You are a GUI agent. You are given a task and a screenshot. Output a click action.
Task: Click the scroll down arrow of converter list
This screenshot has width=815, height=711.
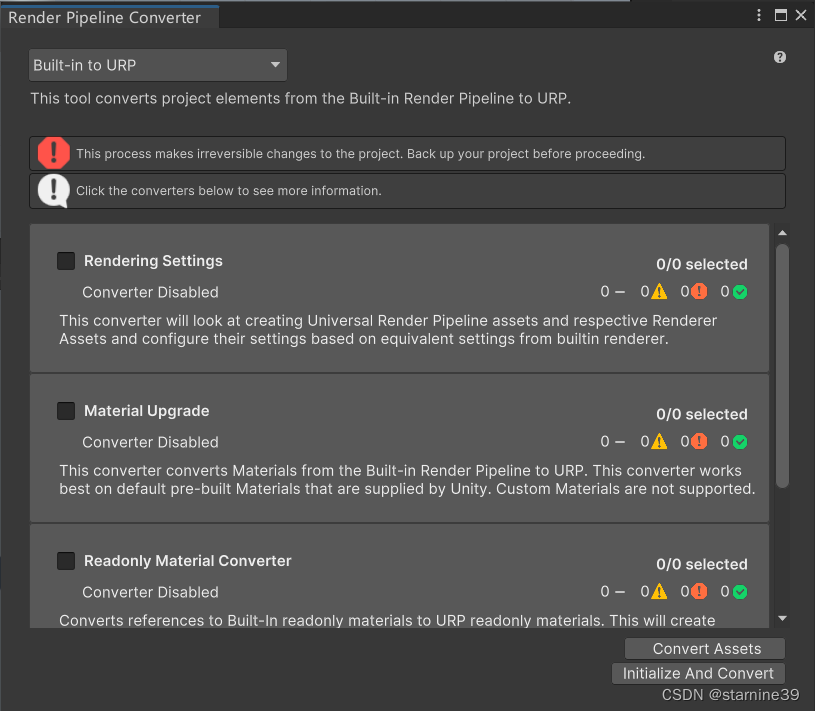pyautogui.click(x=782, y=618)
